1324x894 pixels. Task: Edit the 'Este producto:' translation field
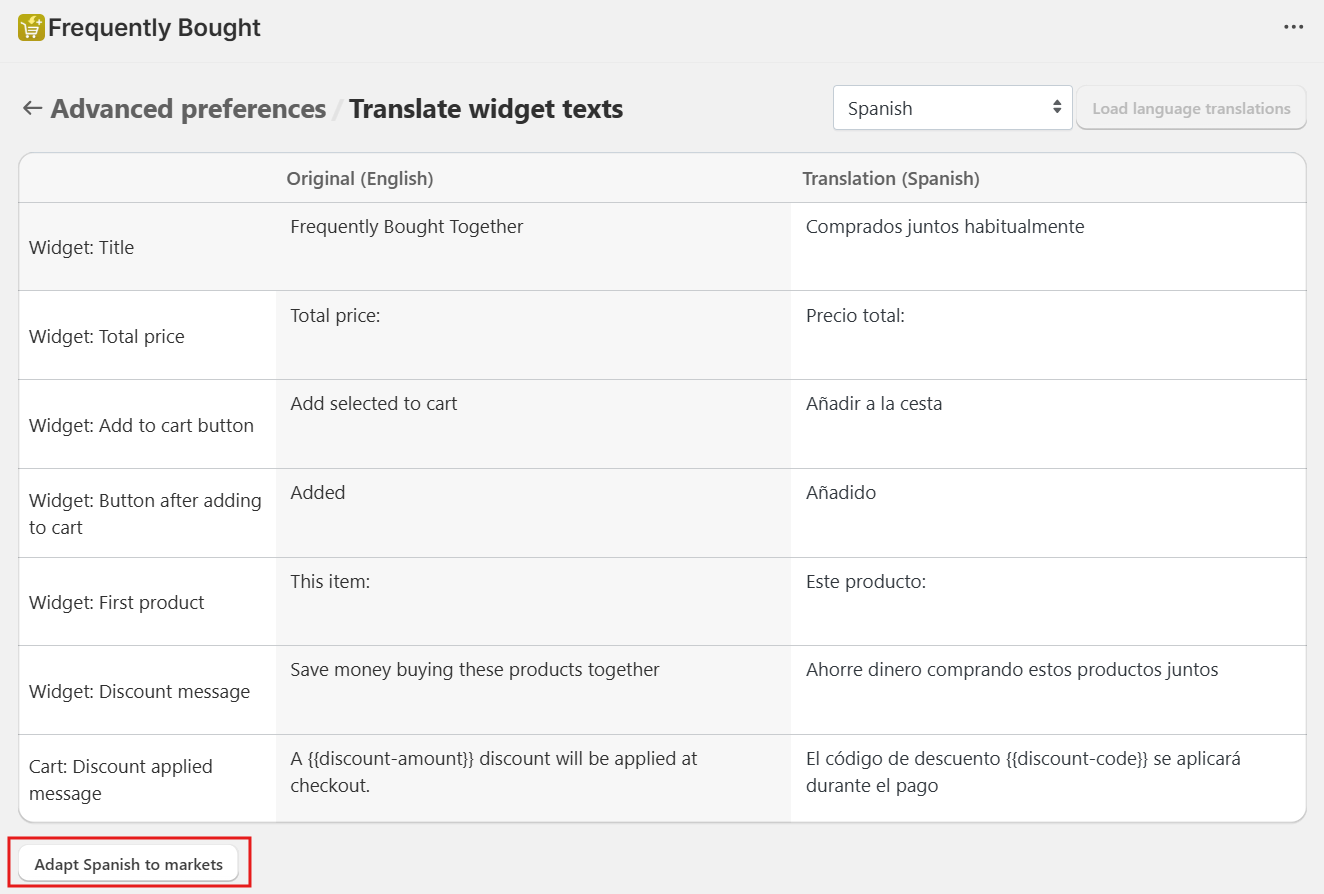pos(1047,601)
